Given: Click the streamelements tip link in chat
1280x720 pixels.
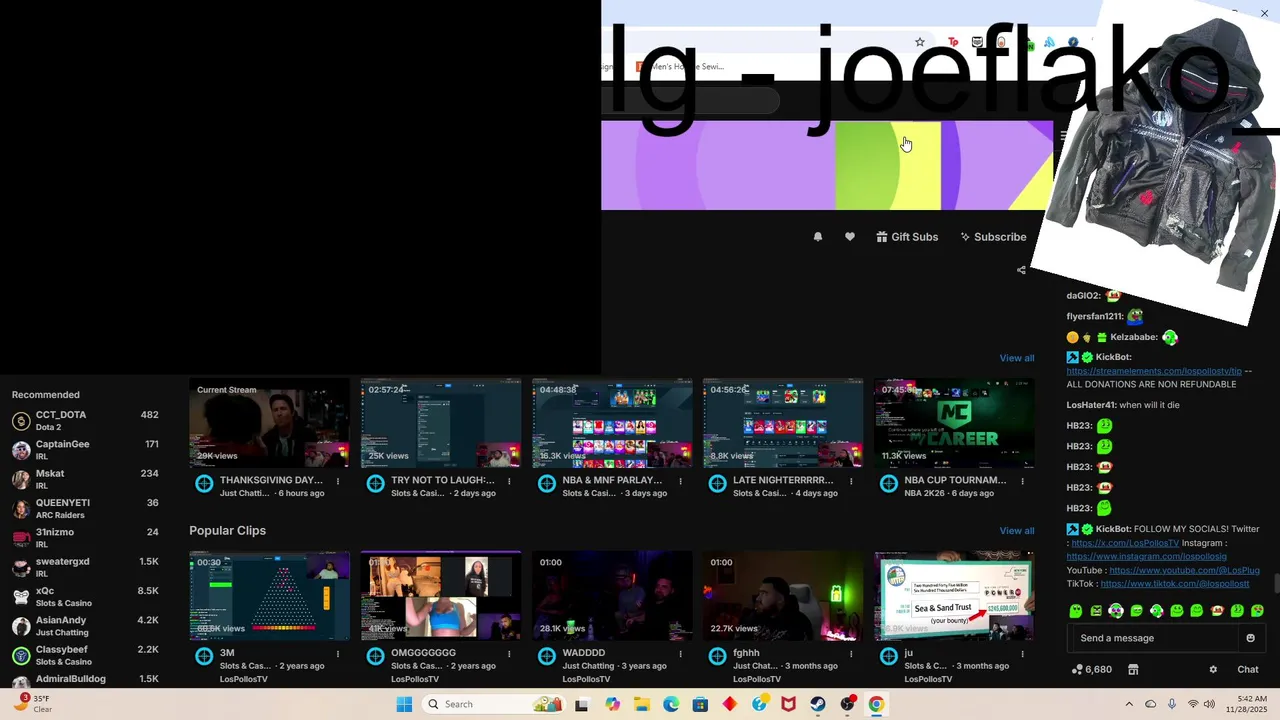Looking at the screenshot, I should coord(1154,371).
